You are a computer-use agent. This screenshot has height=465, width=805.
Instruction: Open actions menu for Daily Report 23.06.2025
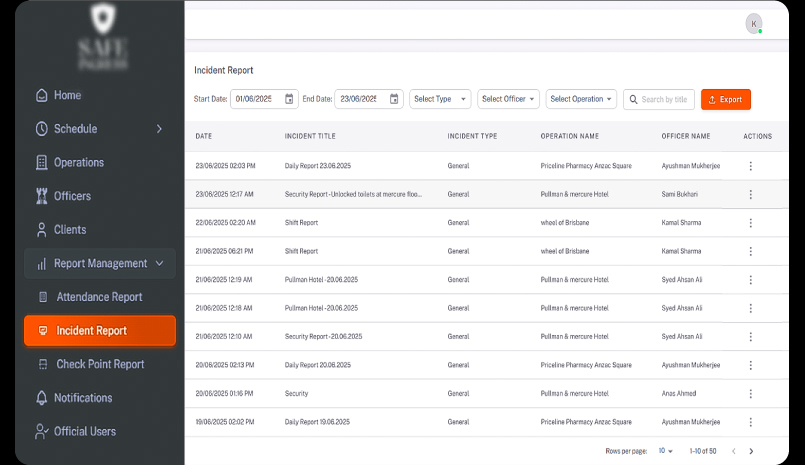pyautogui.click(x=750, y=166)
